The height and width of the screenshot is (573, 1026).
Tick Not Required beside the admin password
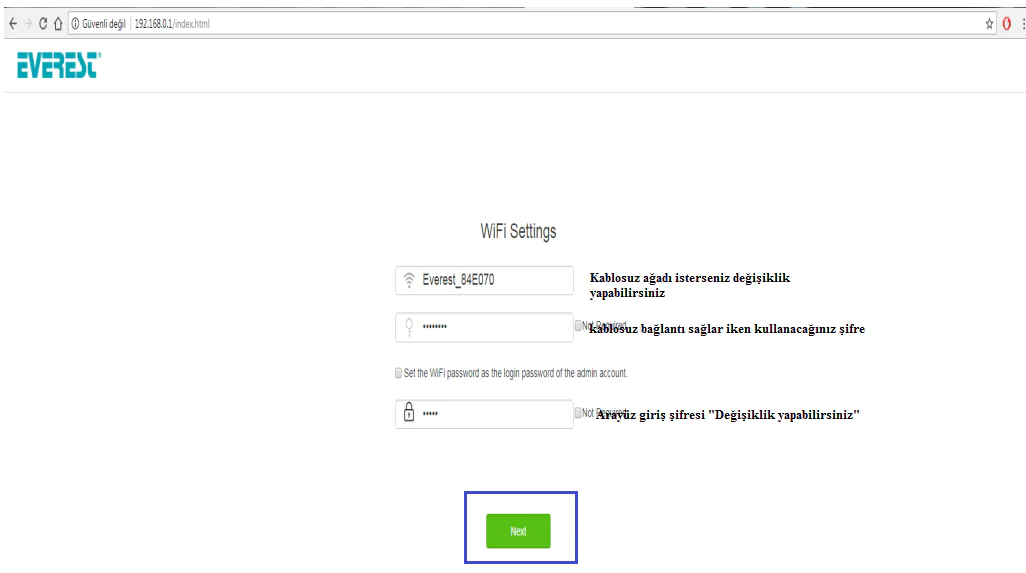pyautogui.click(x=579, y=412)
